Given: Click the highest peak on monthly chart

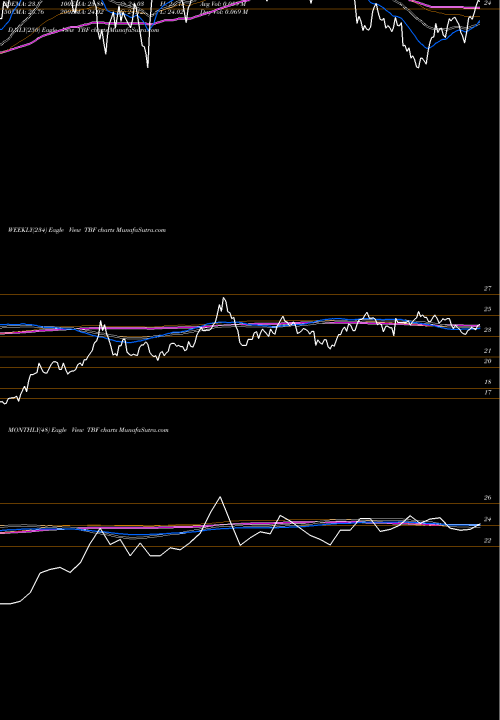Looking at the screenshot, I should pyautogui.click(x=220, y=497).
